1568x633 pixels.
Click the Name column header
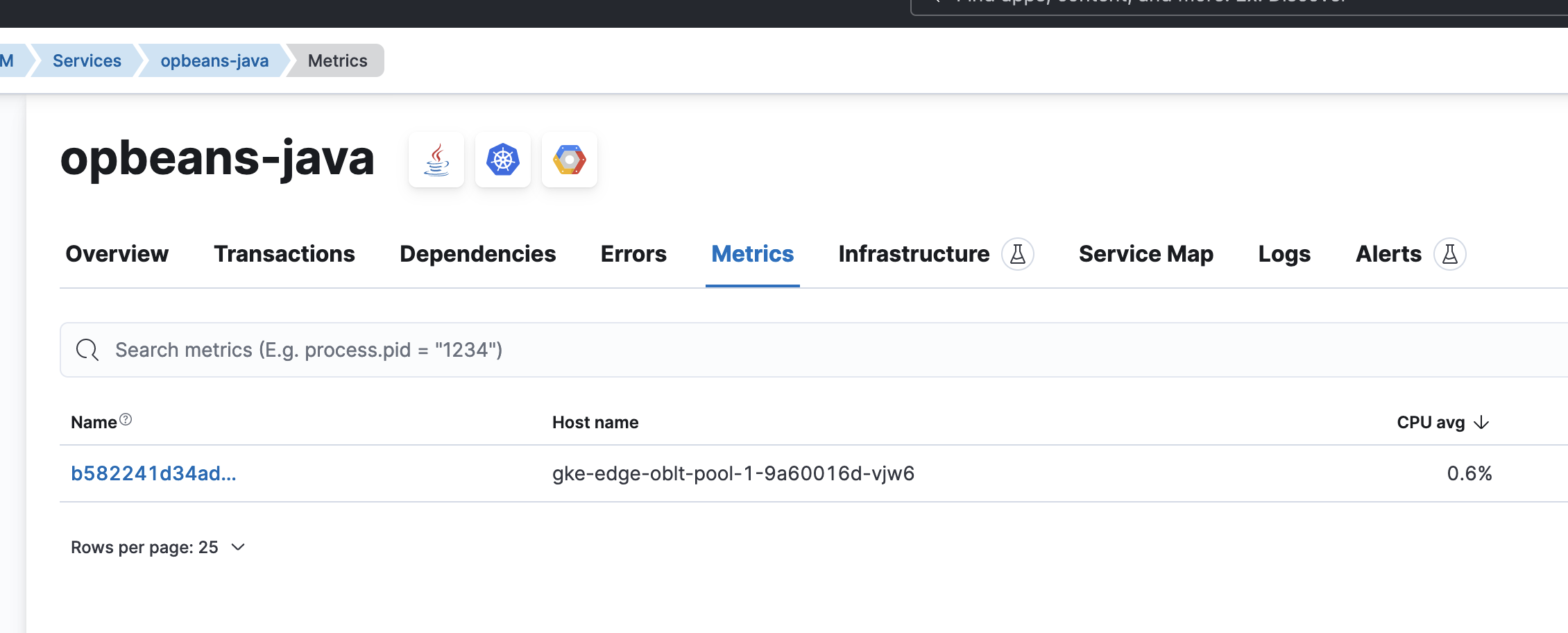tap(94, 423)
